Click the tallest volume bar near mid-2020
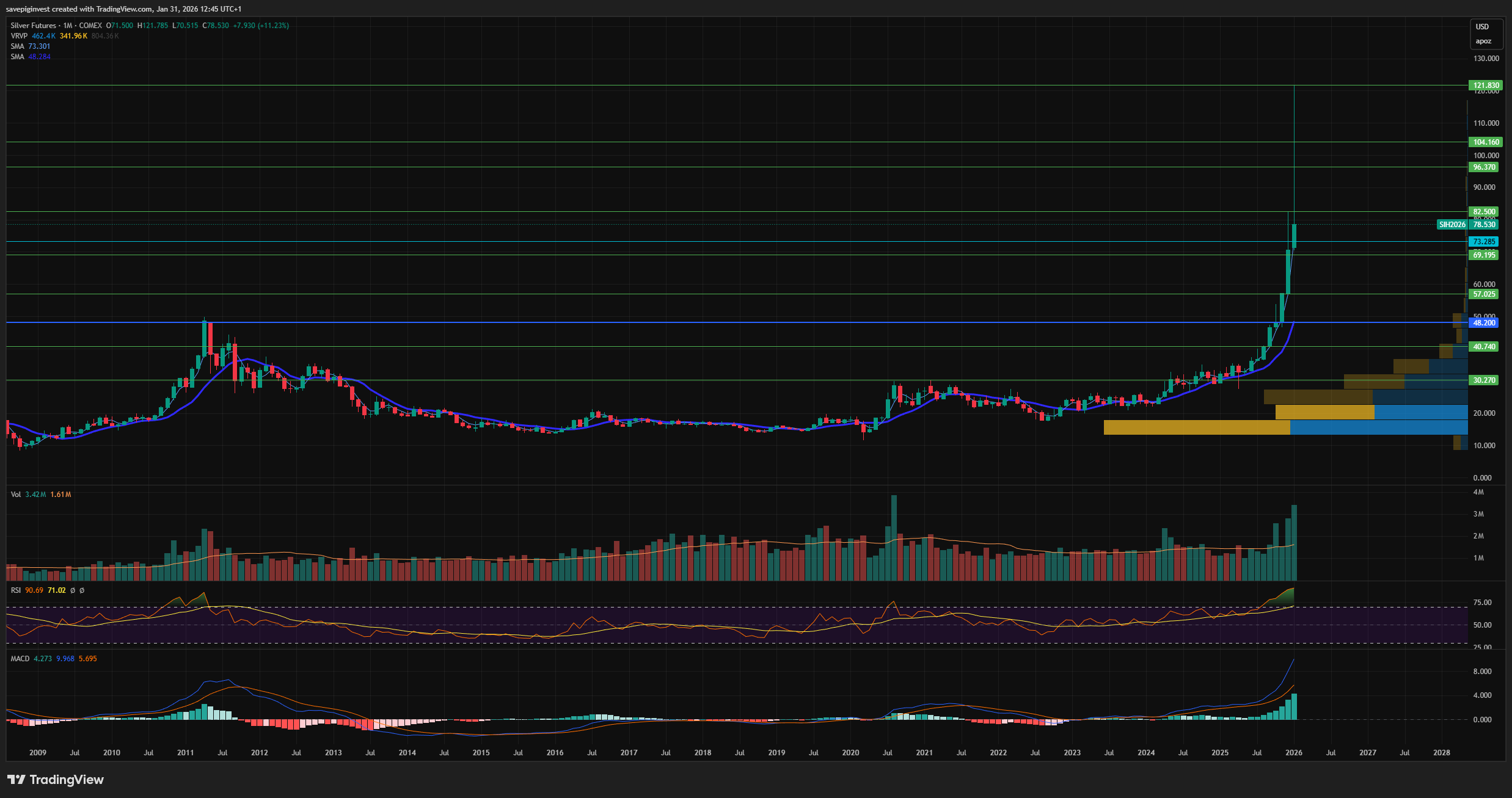This screenshot has width=1512, height=798. pyautogui.click(x=894, y=537)
